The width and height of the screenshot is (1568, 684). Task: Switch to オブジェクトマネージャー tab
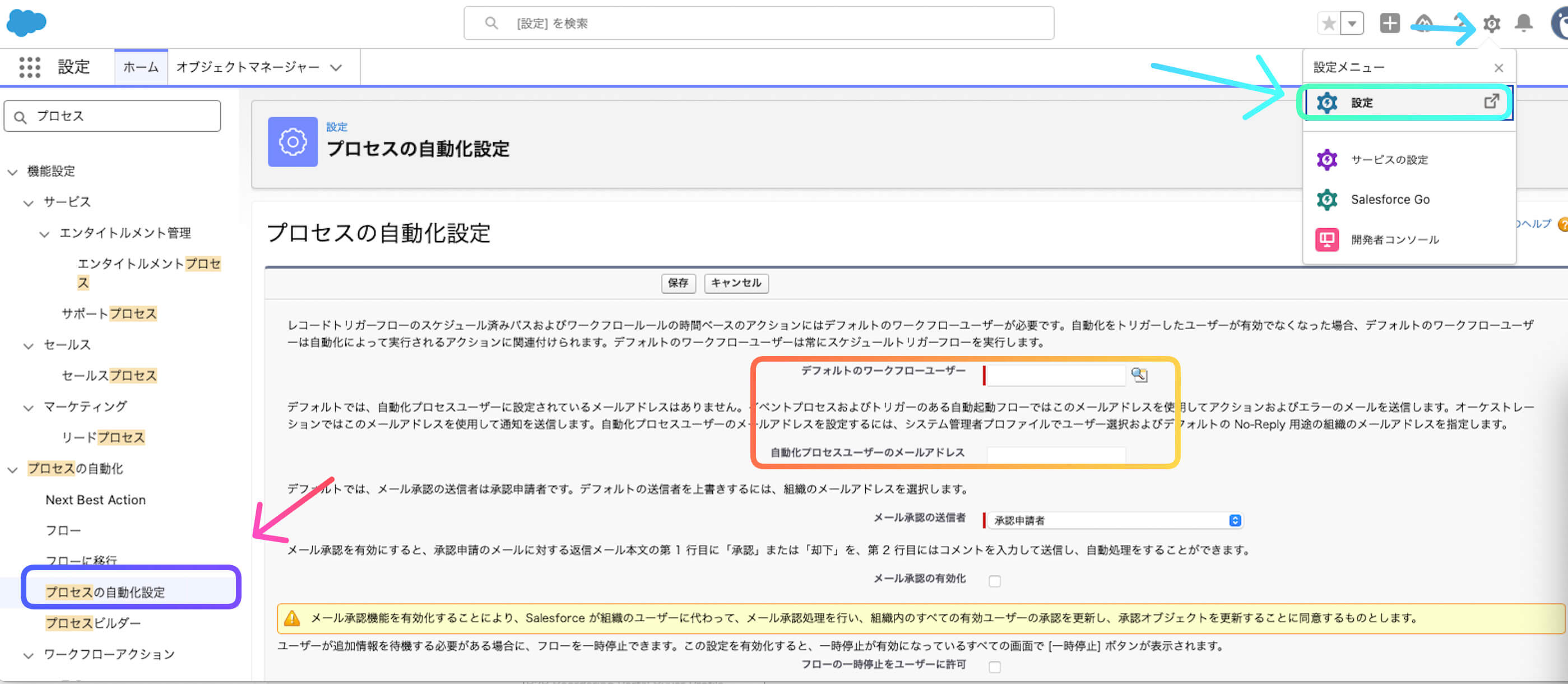[x=247, y=67]
